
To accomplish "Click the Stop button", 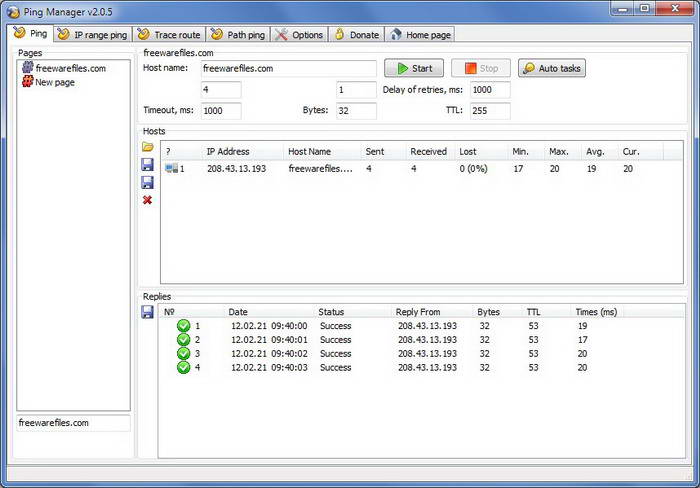I will (x=481, y=68).
